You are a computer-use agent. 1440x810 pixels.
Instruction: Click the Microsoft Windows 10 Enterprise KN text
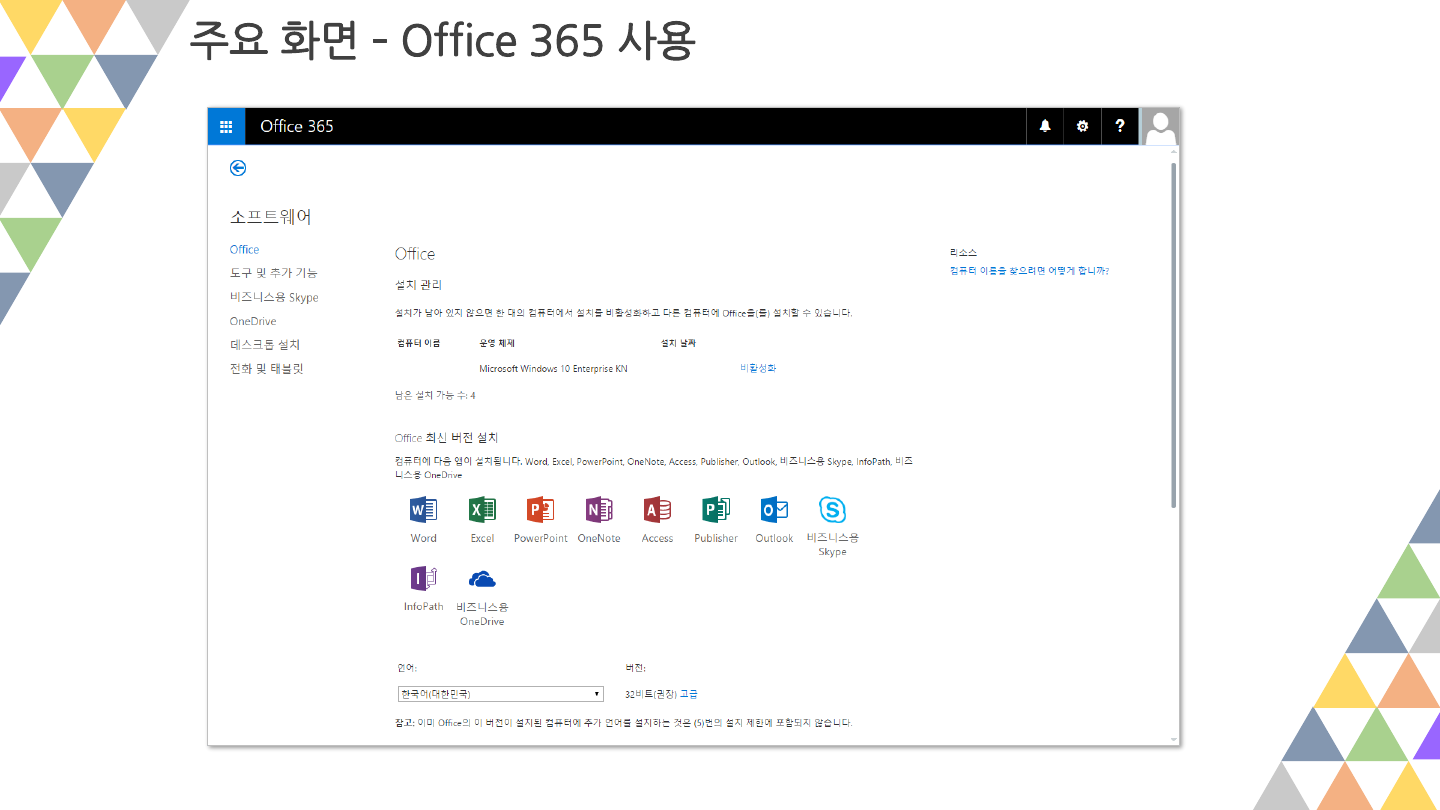click(x=553, y=369)
